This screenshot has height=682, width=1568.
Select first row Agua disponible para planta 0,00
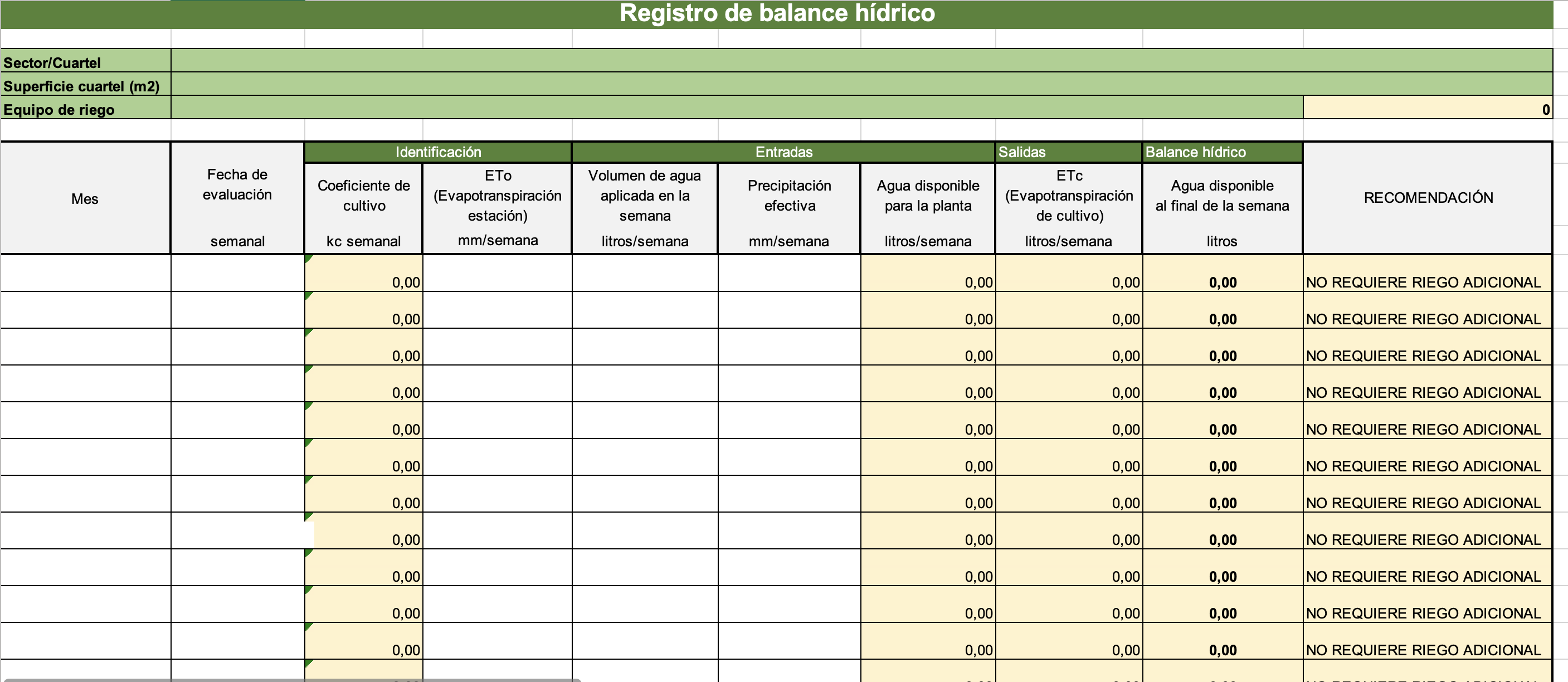(x=928, y=274)
